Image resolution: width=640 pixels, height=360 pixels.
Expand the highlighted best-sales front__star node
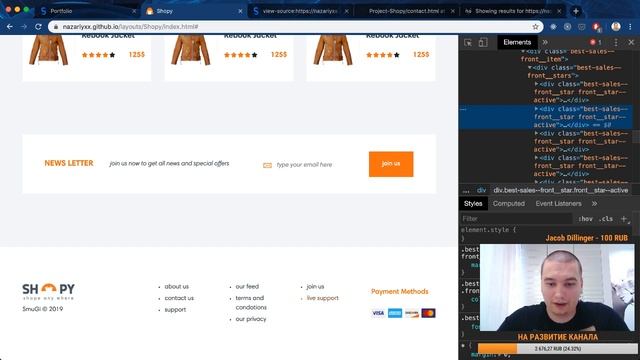click(x=536, y=109)
